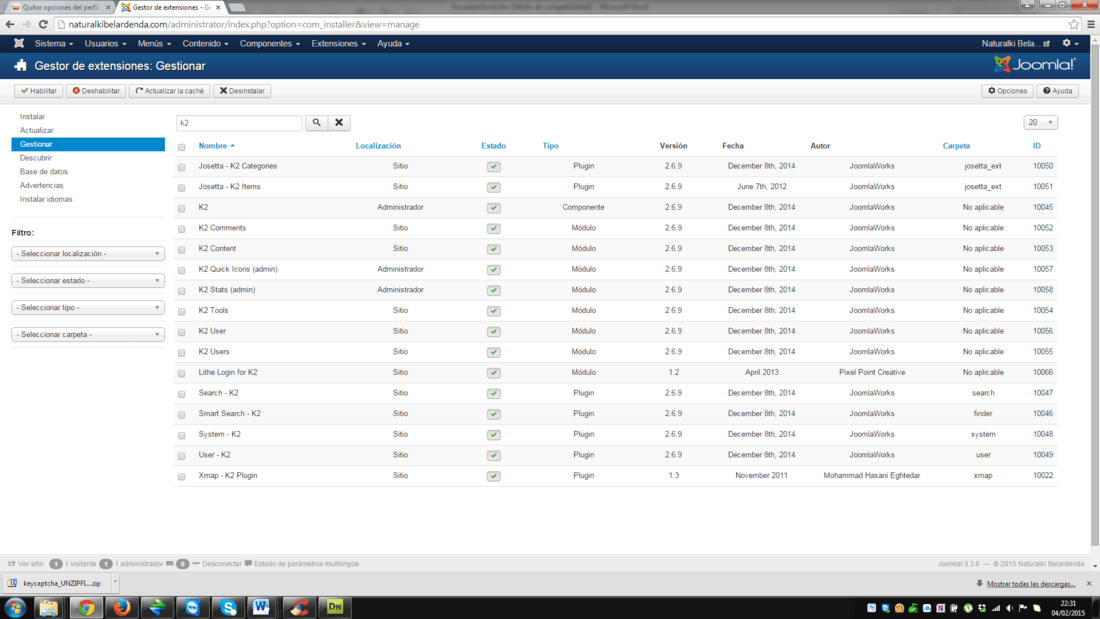Toggle enabled status of Lithe Login for K2
Screen dimensions: 1100x619
click(494, 373)
